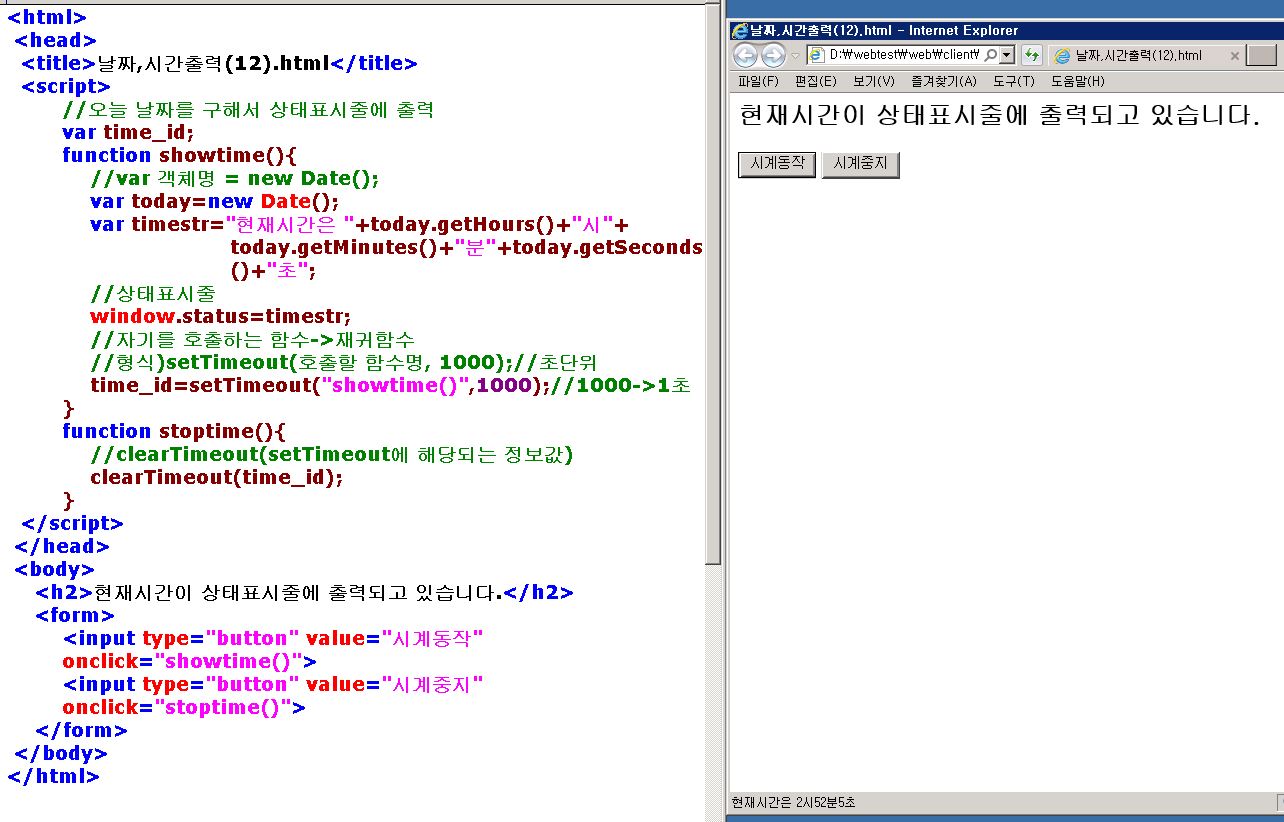Click the function stoptime(){ line
The image size is (1284, 822).
coord(175,431)
